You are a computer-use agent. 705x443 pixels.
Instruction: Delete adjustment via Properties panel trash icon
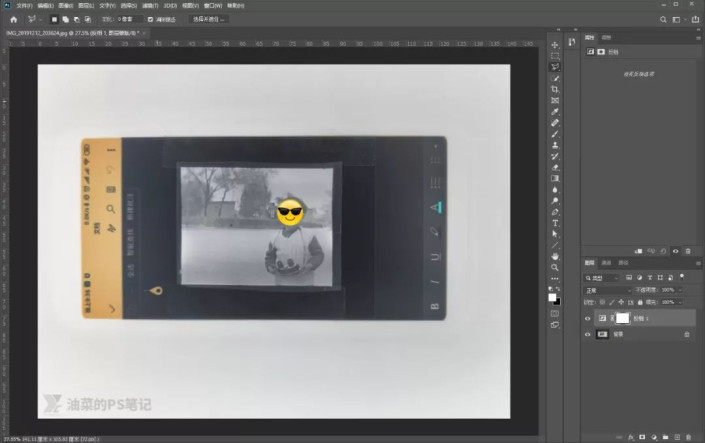[x=688, y=251]
